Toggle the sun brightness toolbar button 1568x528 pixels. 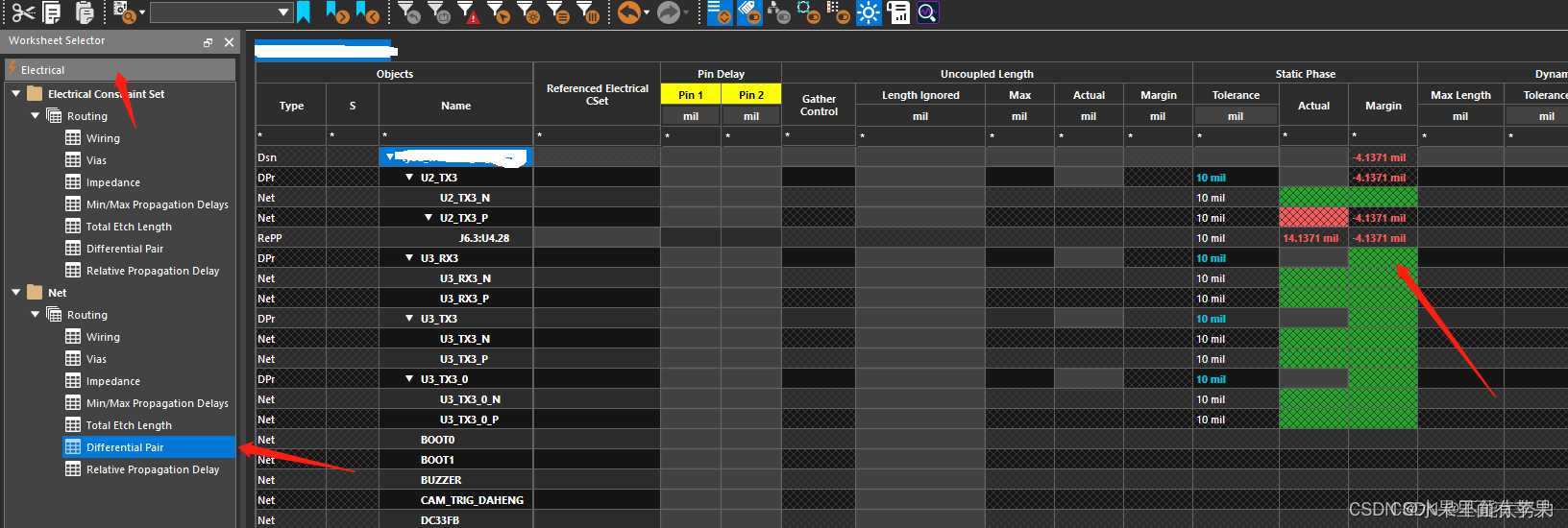click(869, 12)
